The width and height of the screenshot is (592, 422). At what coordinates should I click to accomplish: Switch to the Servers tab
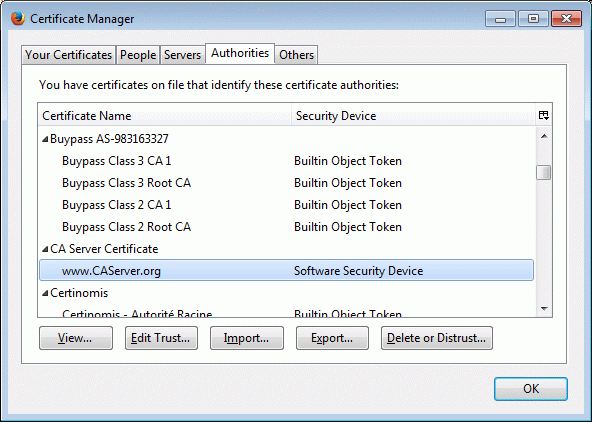point(182,55)
